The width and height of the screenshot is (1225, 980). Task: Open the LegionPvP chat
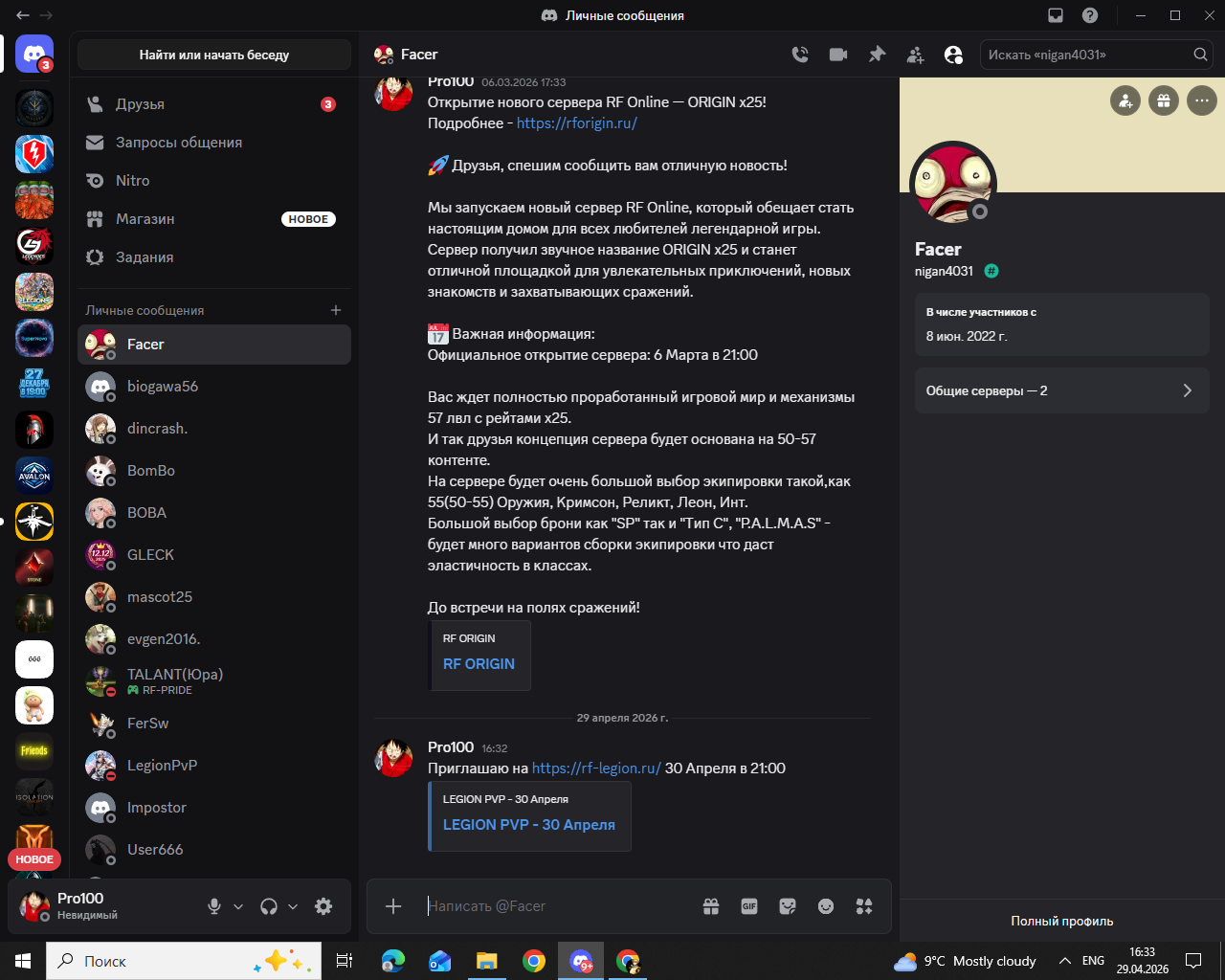[214, 766]
